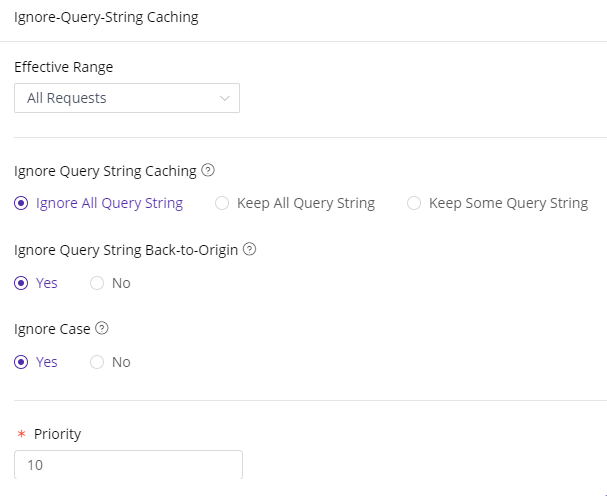Click the Effective Range label
607x496 pixels.
click(64, 67)
